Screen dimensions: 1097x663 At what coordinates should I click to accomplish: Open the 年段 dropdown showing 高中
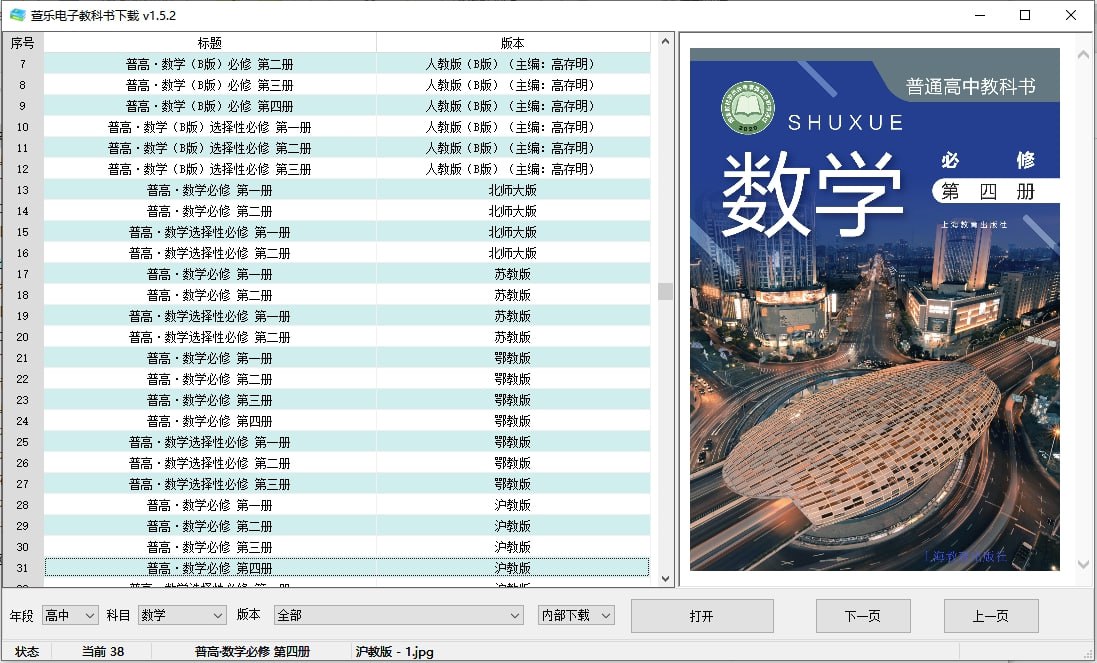[69, 616]
